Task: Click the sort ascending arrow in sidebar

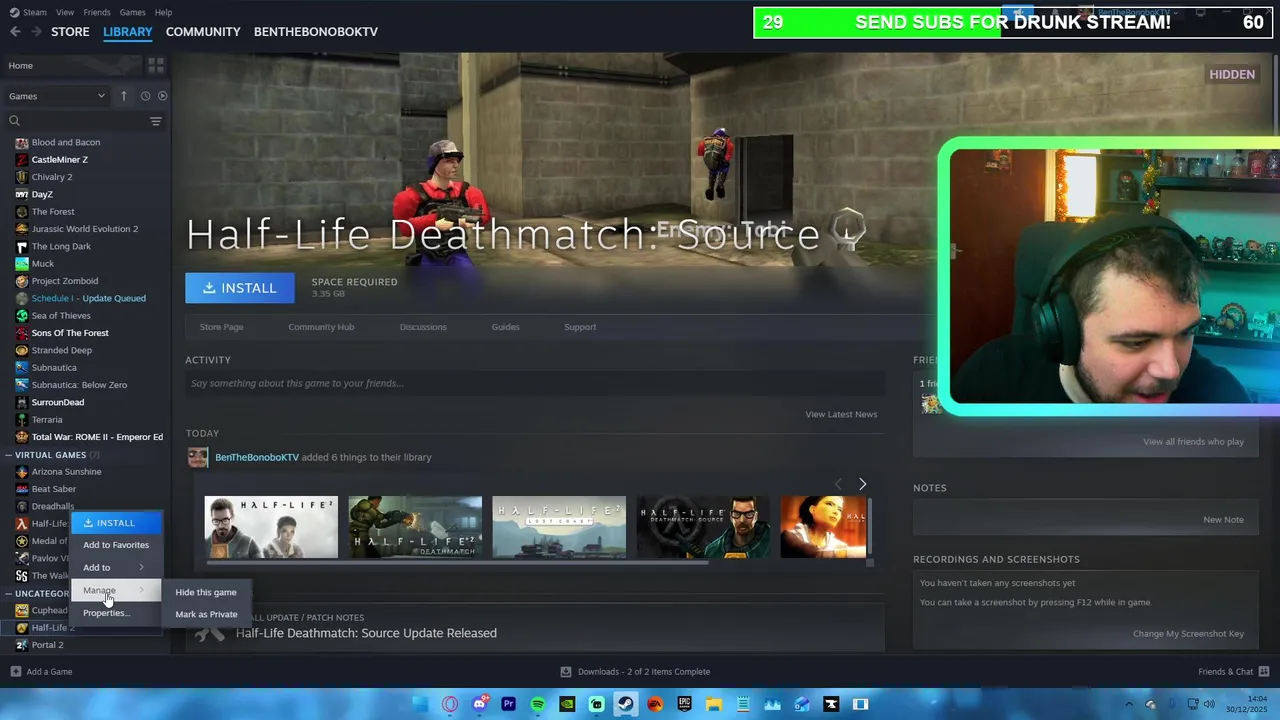Action: [124, 96]
